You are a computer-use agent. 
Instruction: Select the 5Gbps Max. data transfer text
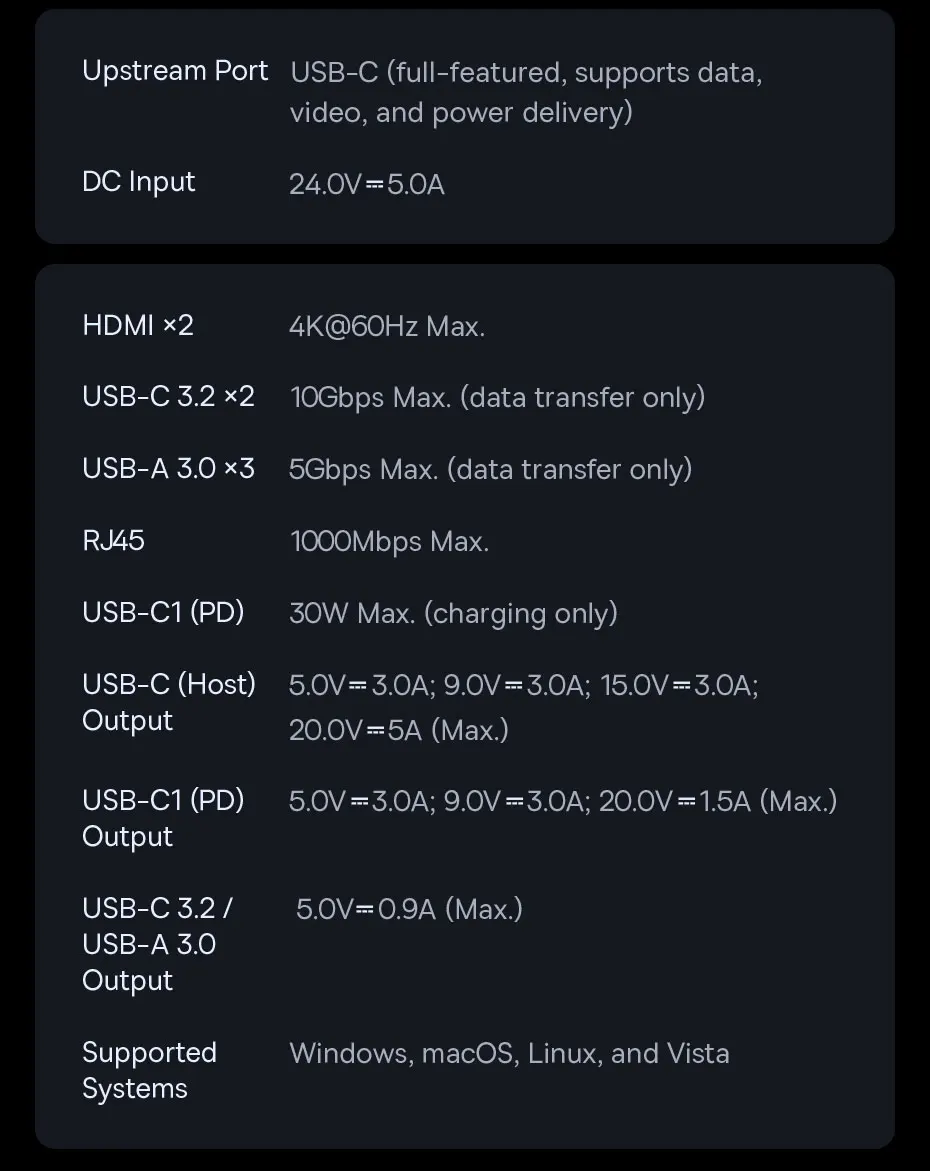[491, 470]
